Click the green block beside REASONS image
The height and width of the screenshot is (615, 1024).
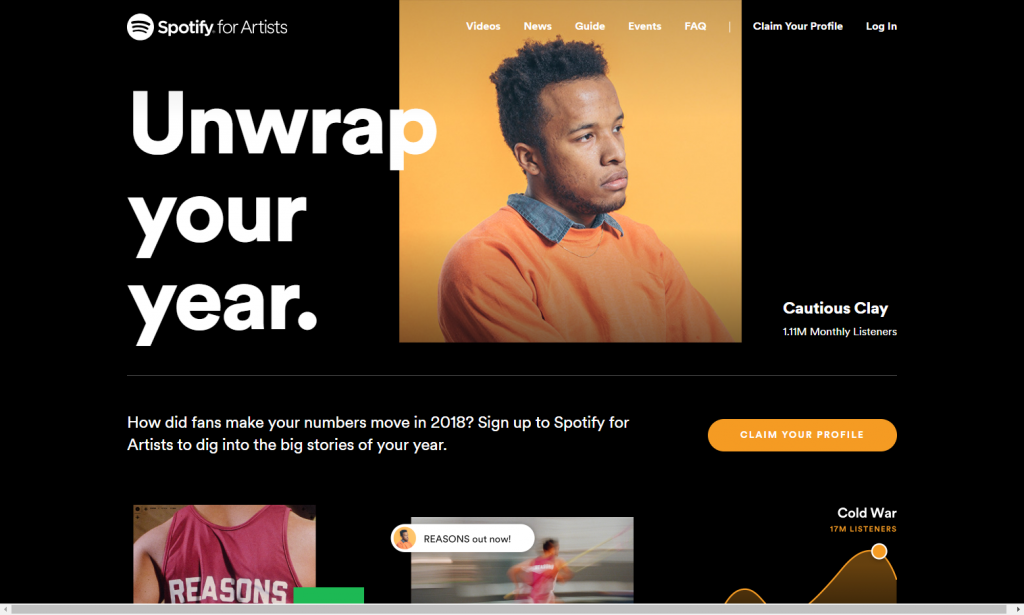(x=328, y=595)
